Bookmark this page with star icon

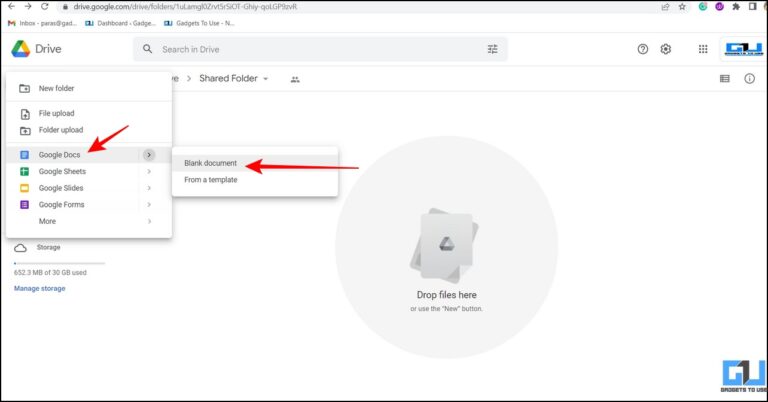tap(682, 7)
